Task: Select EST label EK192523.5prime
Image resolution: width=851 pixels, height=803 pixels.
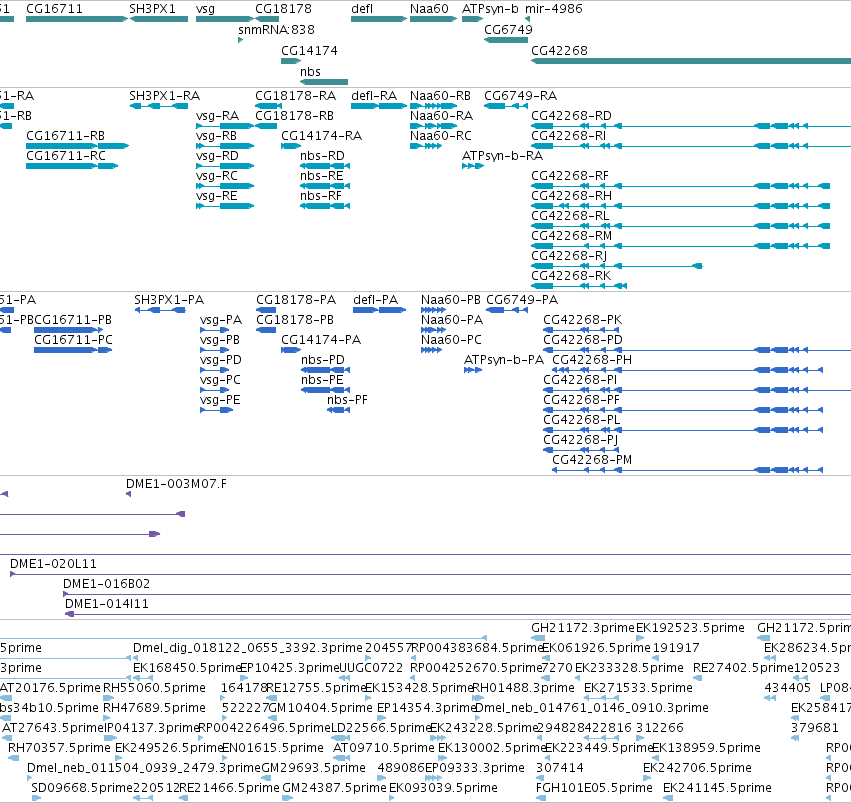Action: 690,628
